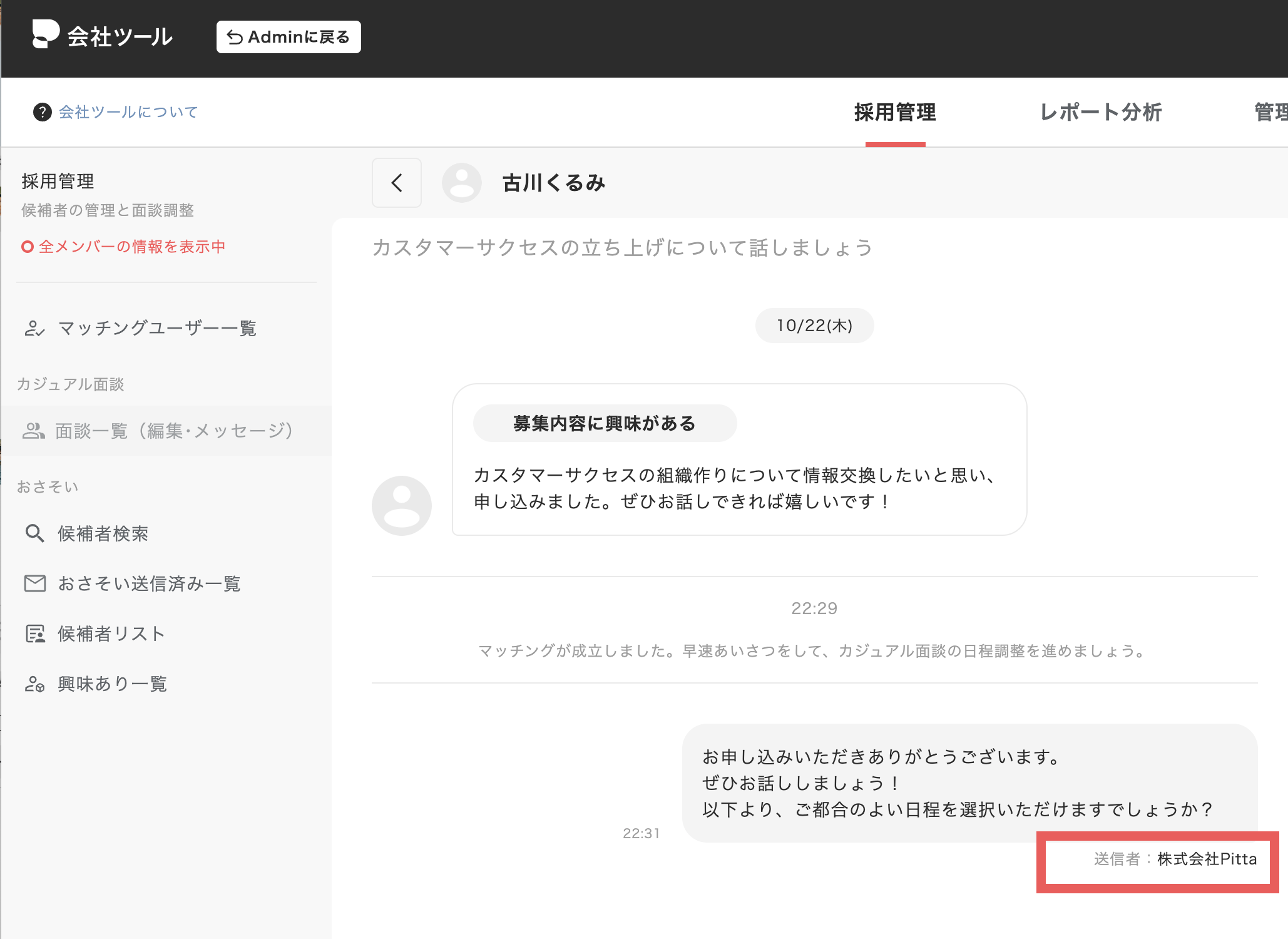Click the red circle indicator icon
This screenshot has width=1288, height=939.
[27, 247]
